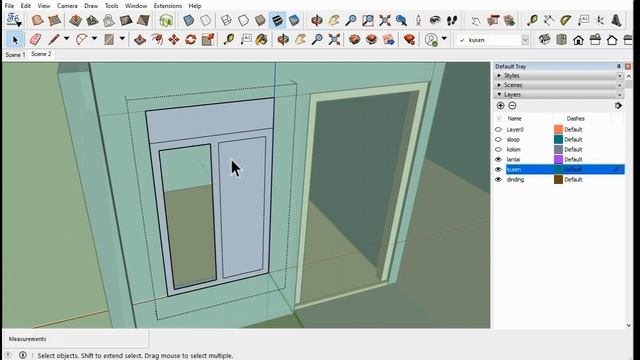Switch to Hidden Line style
Image resolution: width=640 pixels, height=360 pixels.
click(x=243, y=20)
